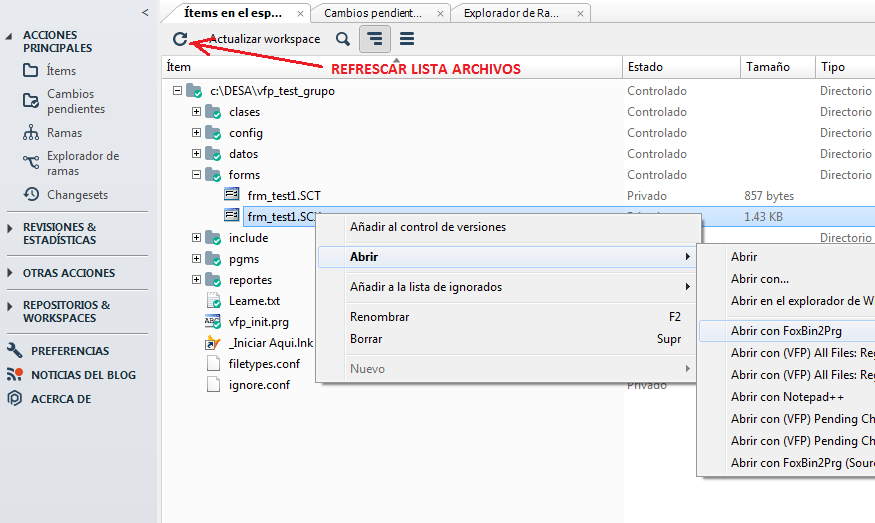Expand Repositorios & workspaces section
The width and height of the screenshot is (875, 523).
(x=9, y=306)
